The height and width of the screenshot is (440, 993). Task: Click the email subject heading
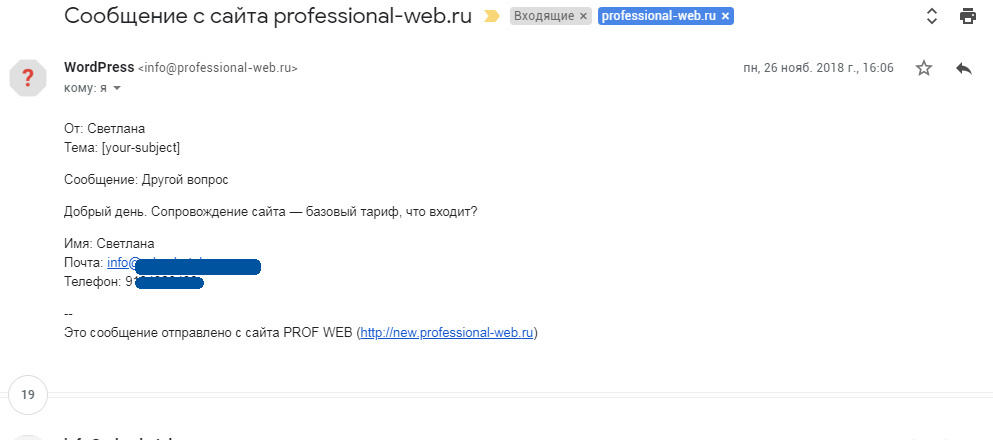point(268,16)
